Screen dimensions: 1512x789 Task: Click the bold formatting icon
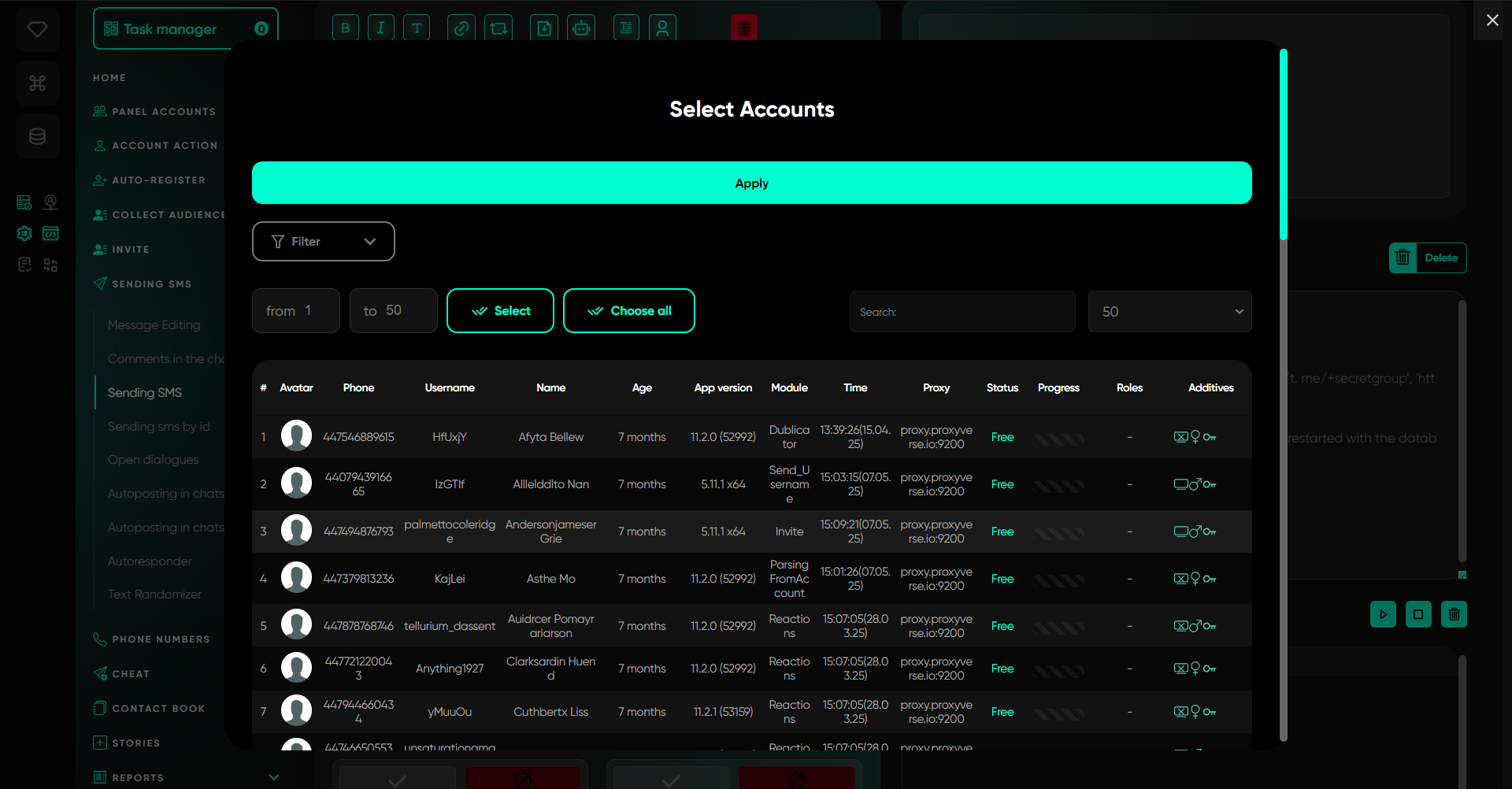(345, 28)
